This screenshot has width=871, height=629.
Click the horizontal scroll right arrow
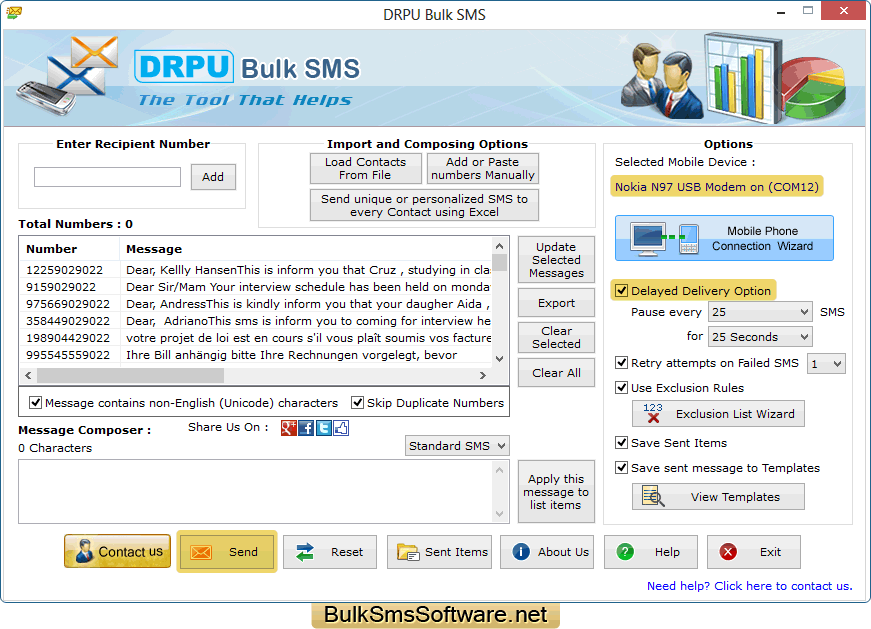483,376
